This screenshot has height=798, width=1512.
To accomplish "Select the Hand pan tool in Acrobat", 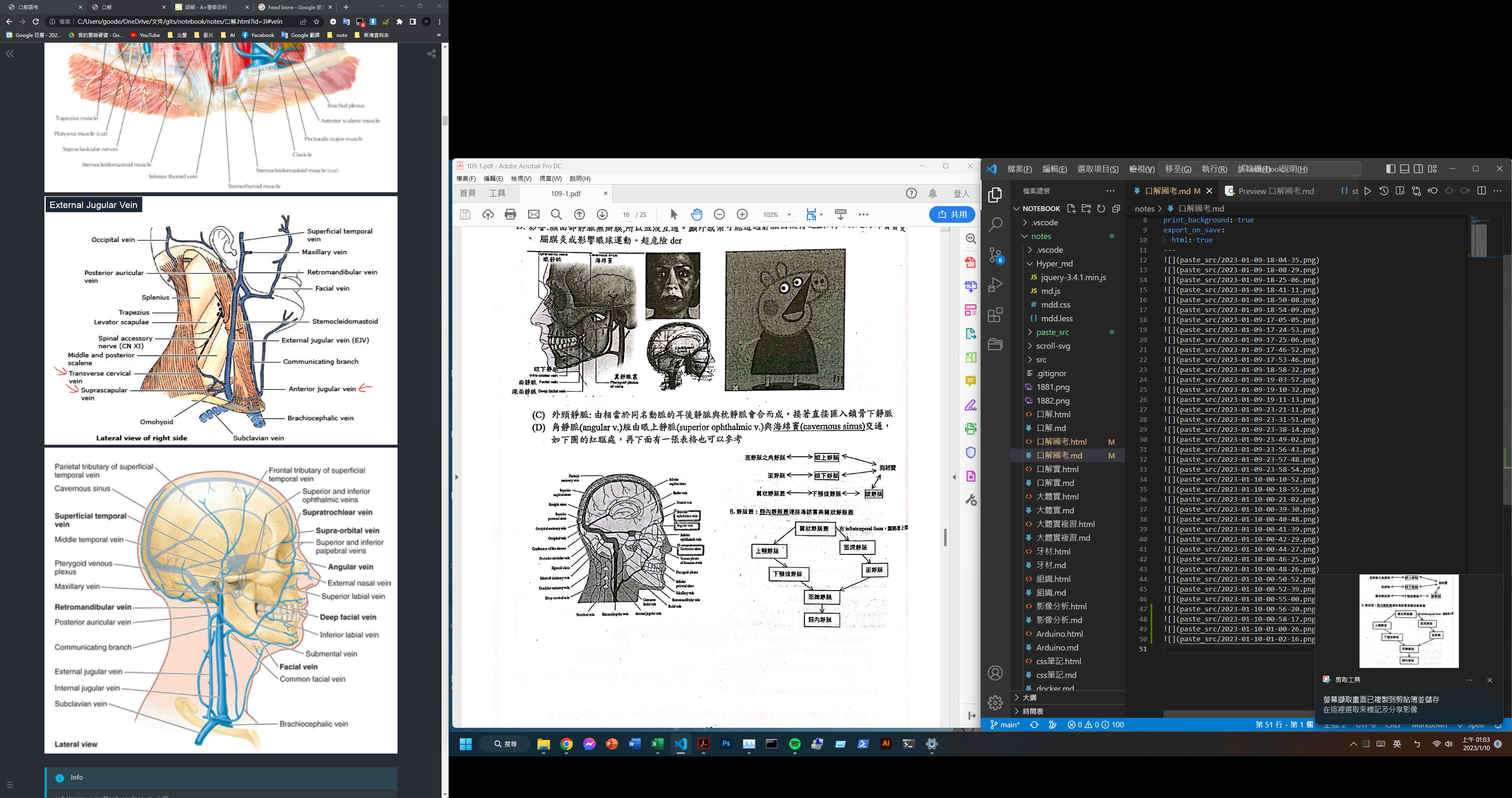I will [x=697, y=214].
